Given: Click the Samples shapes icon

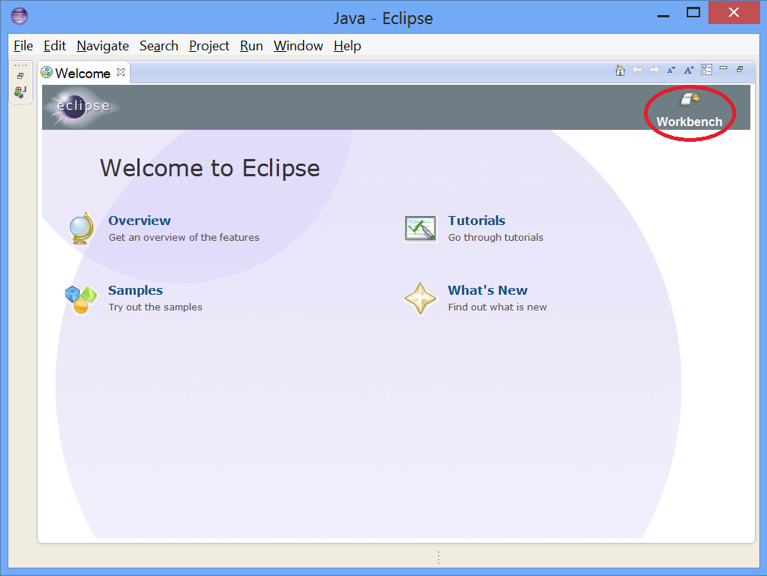Looking at the screenshot, I should coord(81,299).
